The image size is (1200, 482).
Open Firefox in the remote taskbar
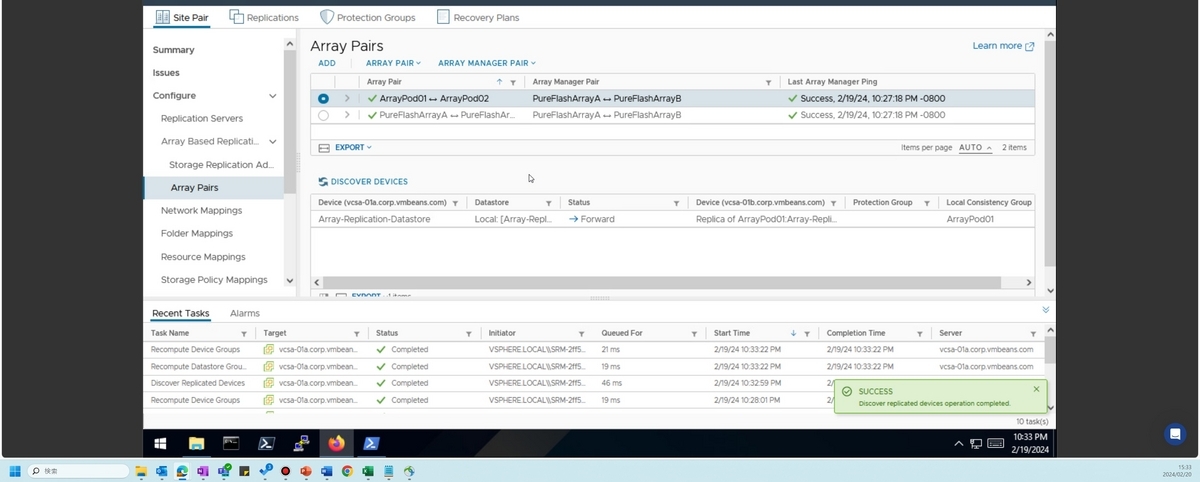[x=336, y=443]
